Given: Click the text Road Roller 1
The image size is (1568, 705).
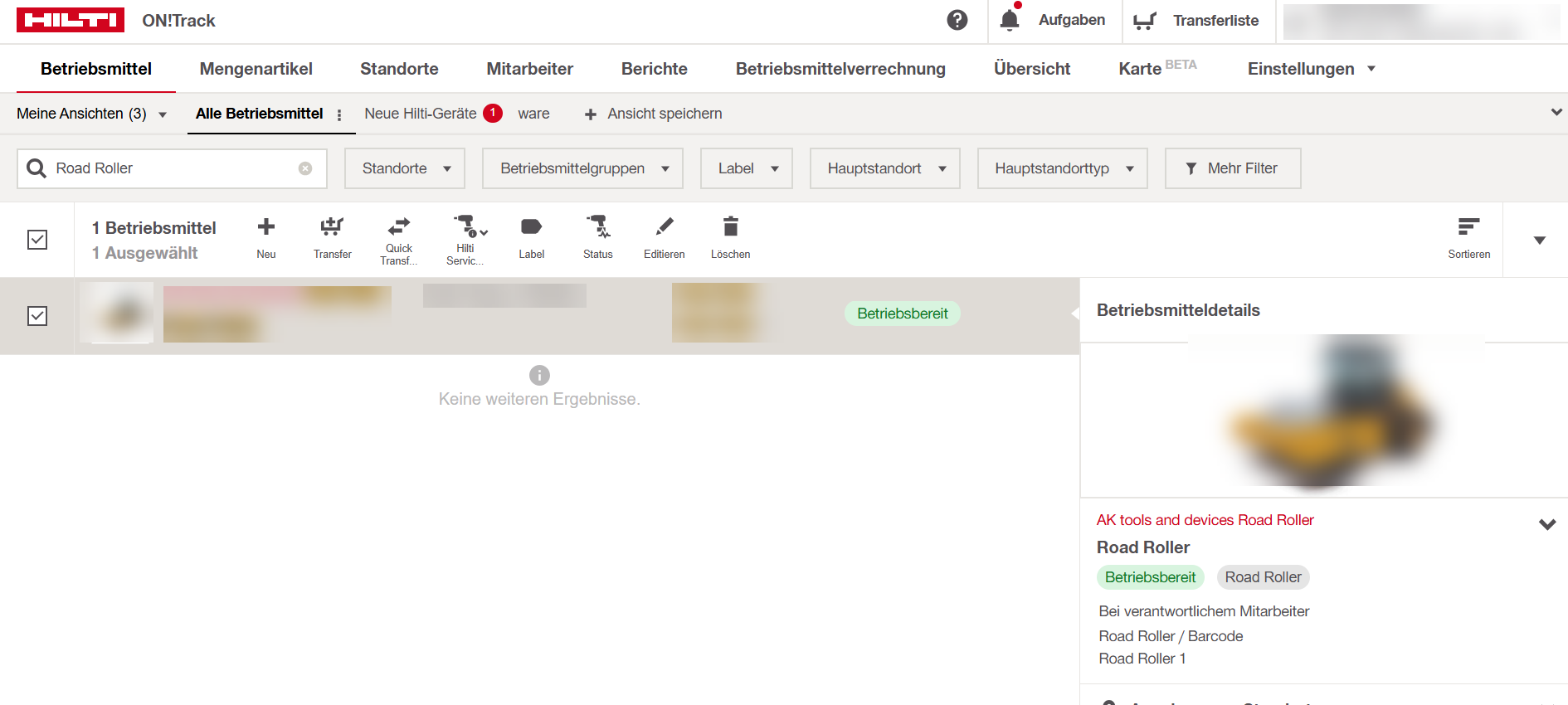Looking at the screenshot, I should (x=1142, y=659).
